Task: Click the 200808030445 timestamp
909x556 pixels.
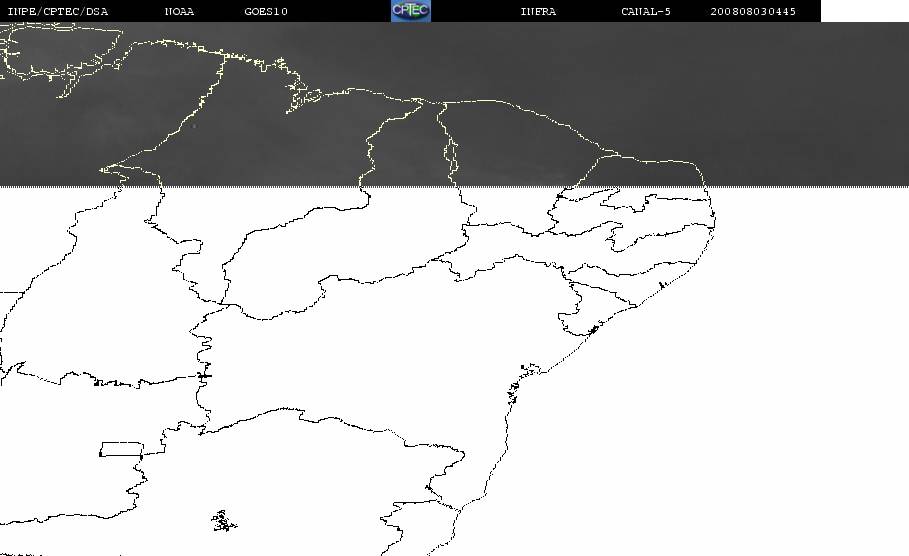Action: click(753, 11)
